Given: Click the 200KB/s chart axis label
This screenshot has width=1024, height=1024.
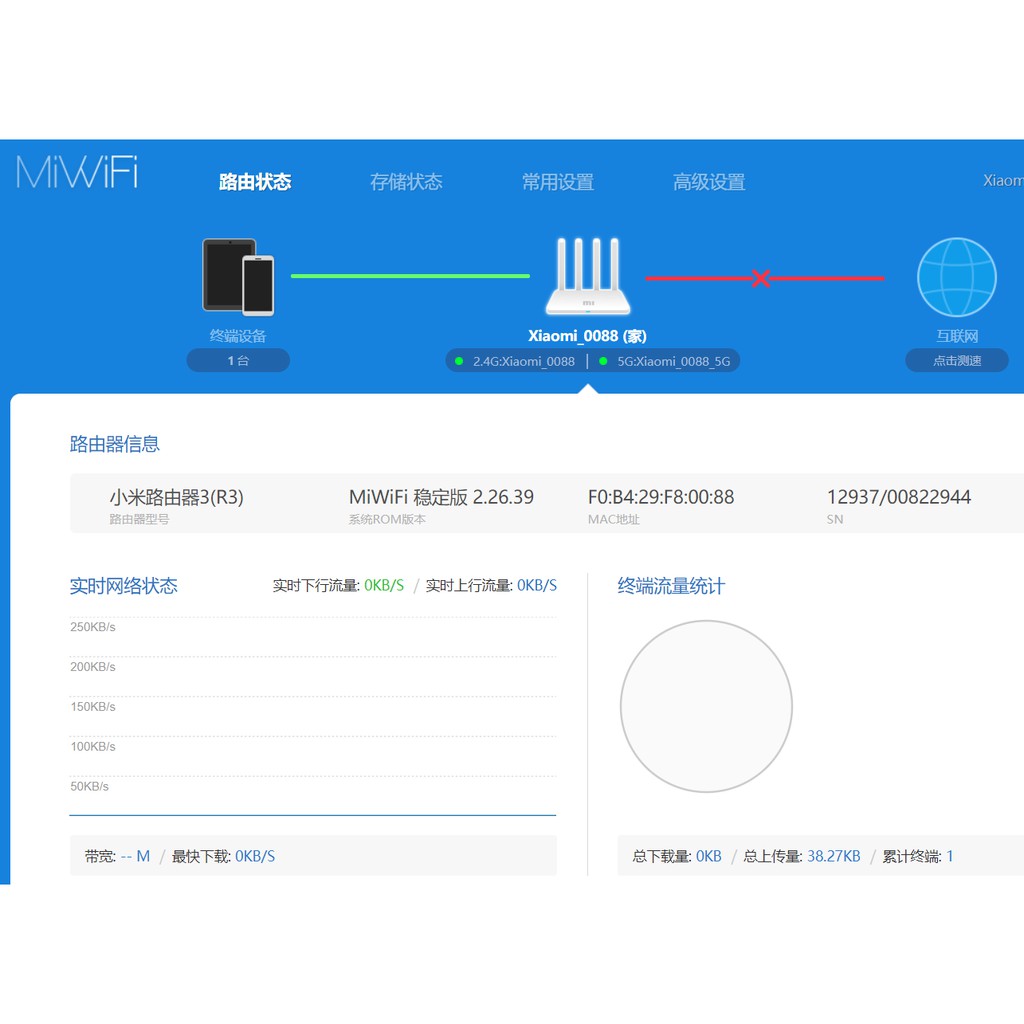Looking at the screenshot, I should [x=93, y=667].
